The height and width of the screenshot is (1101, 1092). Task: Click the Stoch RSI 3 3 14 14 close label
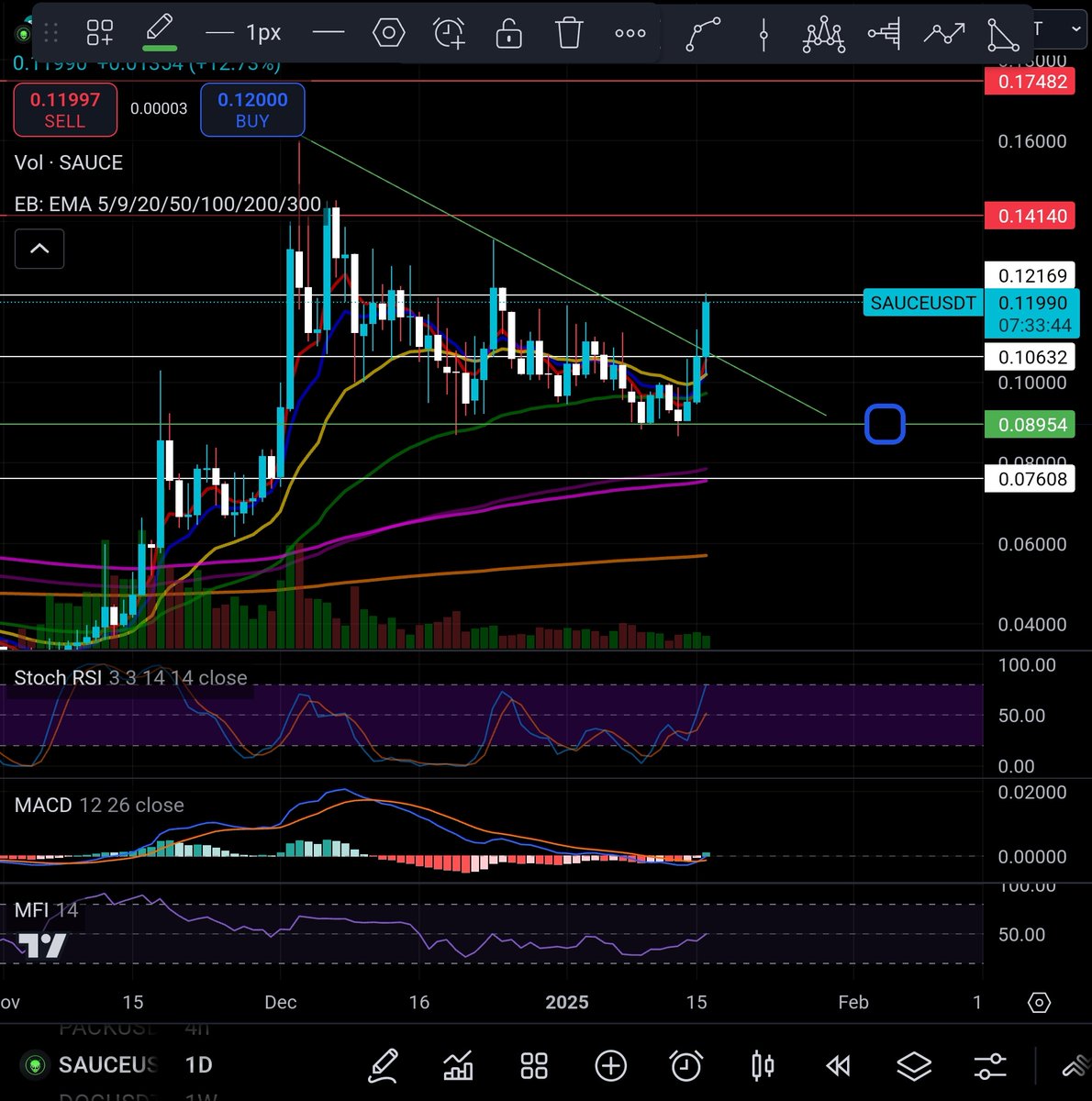[130, 678]
